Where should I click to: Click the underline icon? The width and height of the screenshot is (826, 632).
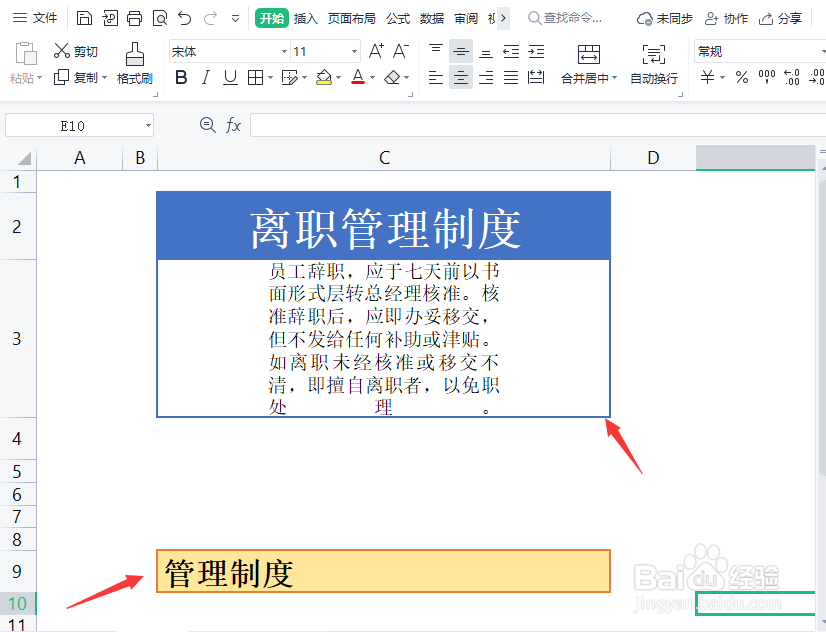229,77
